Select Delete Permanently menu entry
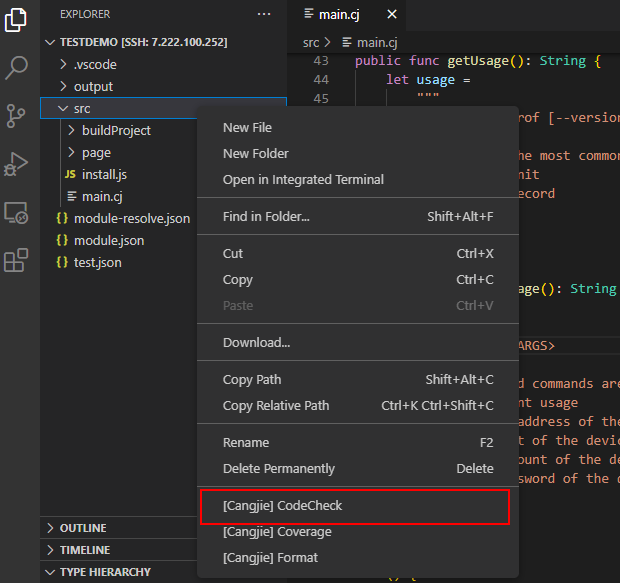The width and height of the screenshot is (620, 583). point(278,469)
